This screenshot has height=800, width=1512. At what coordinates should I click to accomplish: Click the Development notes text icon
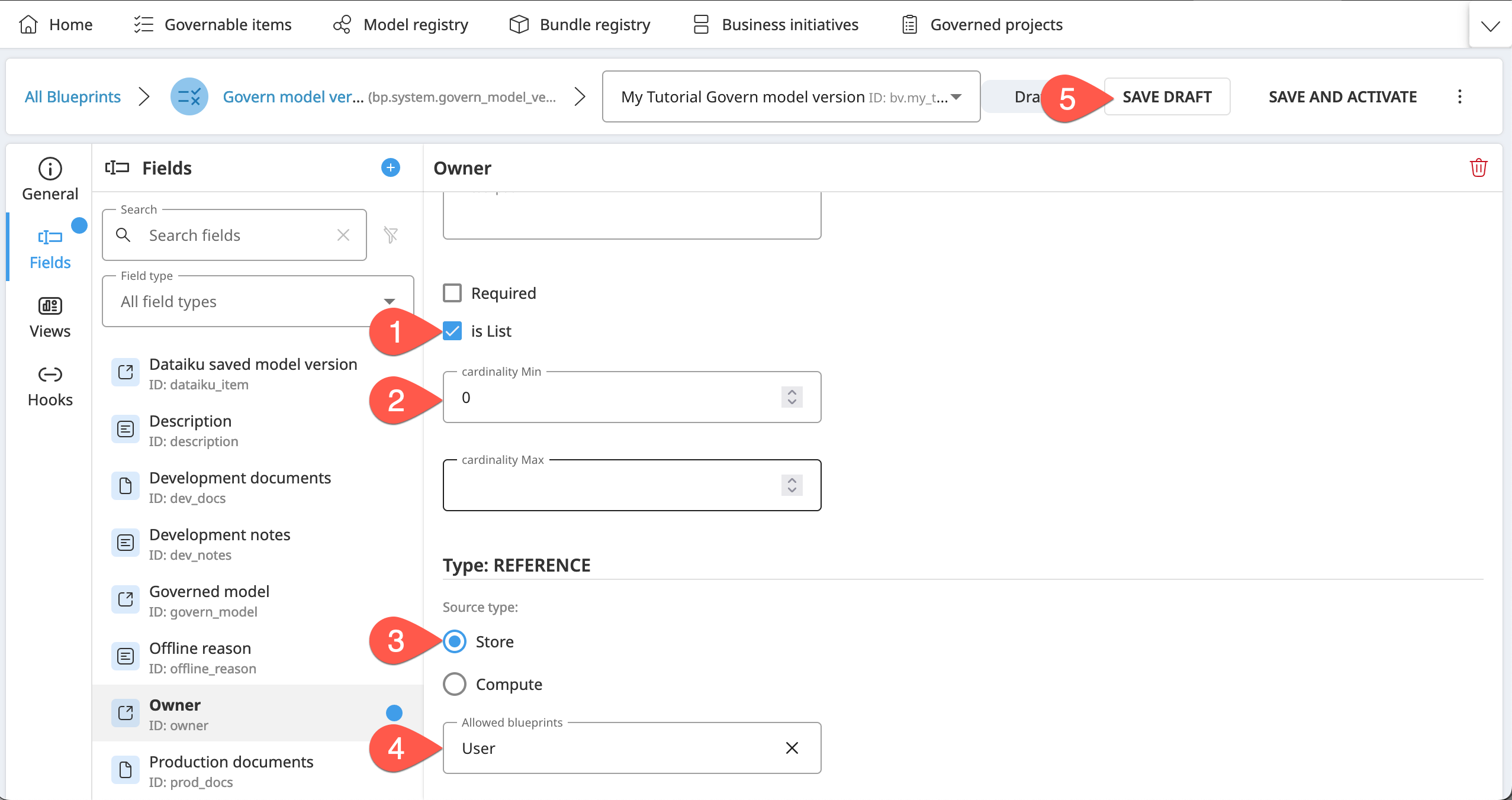click(126, 543)
